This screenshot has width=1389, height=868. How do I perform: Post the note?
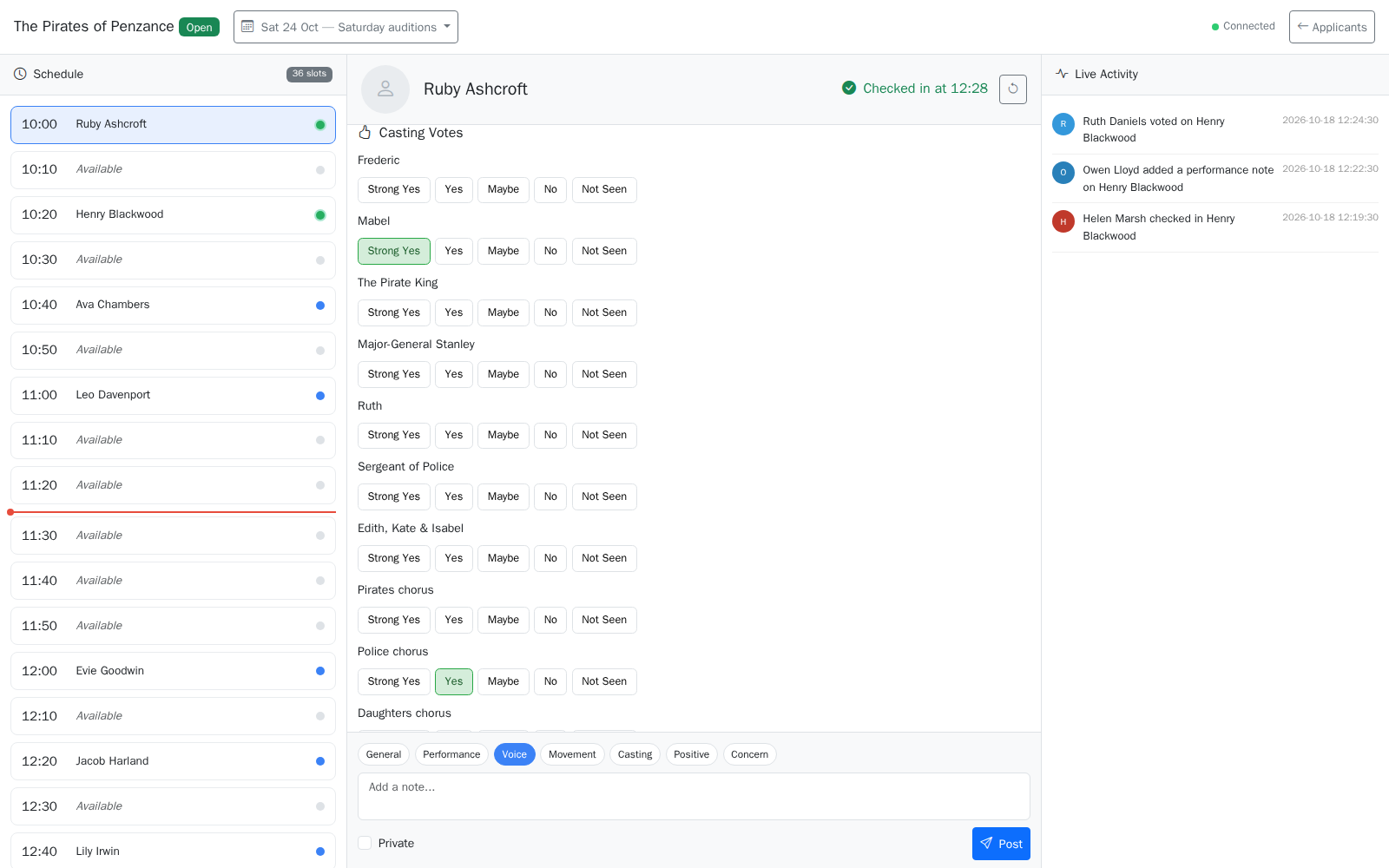tap(1001, 844)
